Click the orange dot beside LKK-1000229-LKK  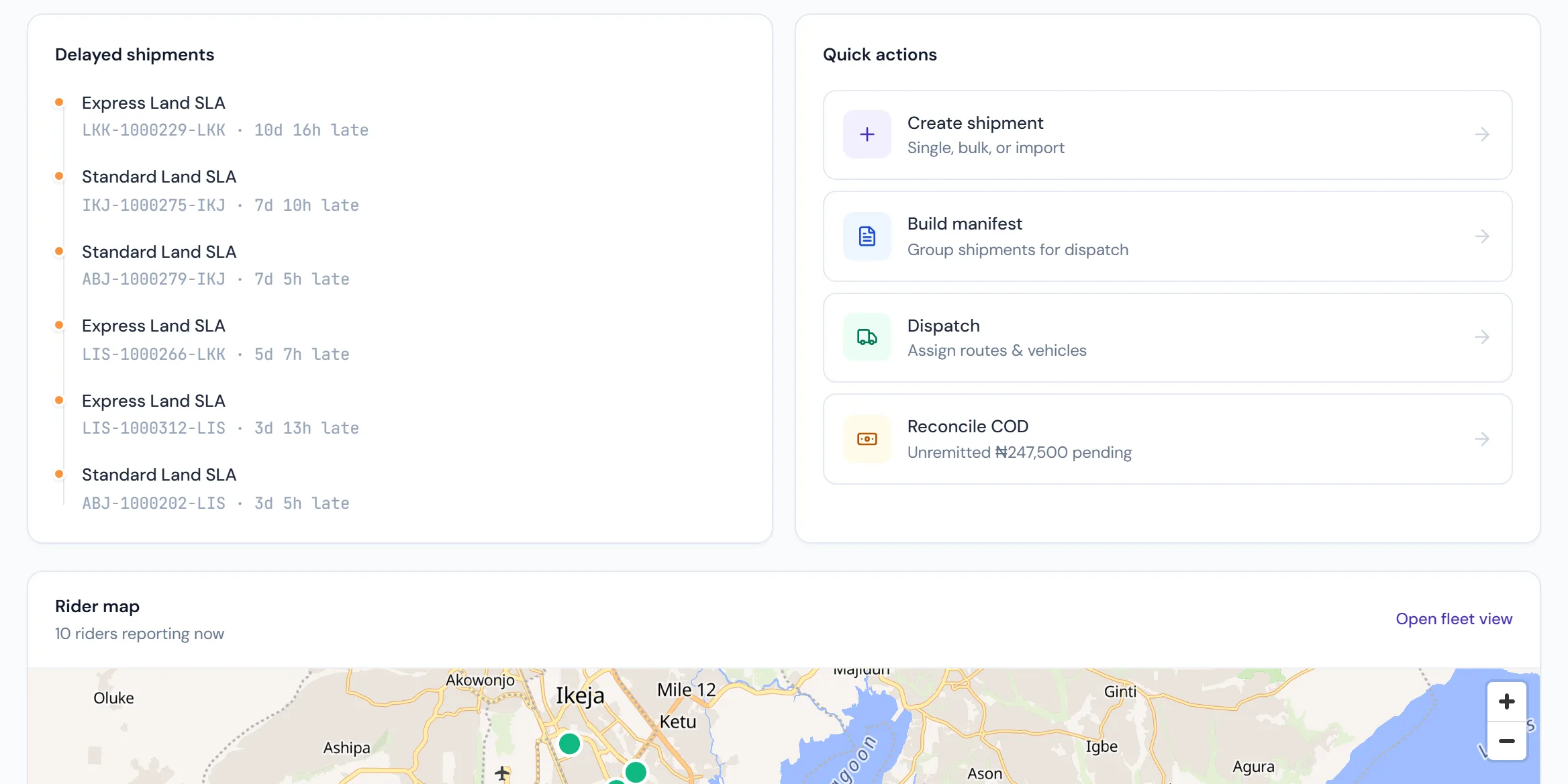pos(59,102)
